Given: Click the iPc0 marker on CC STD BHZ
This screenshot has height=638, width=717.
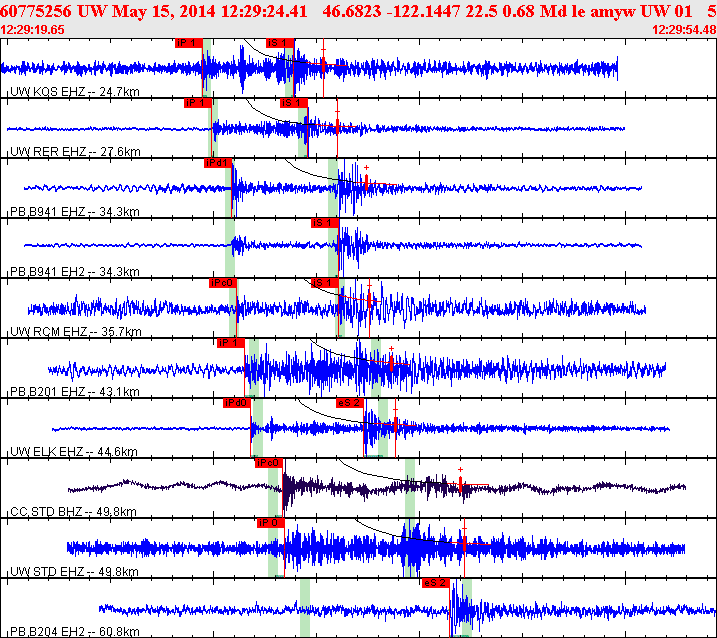Looking at the screenshot, I should 269,463.
